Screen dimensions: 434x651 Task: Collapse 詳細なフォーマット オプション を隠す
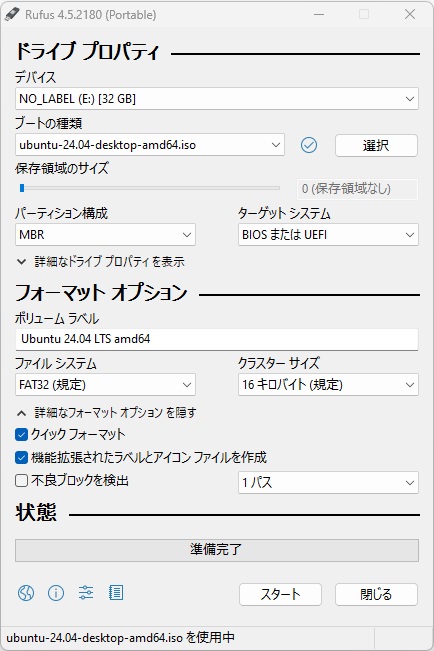(x=106, y=413)
